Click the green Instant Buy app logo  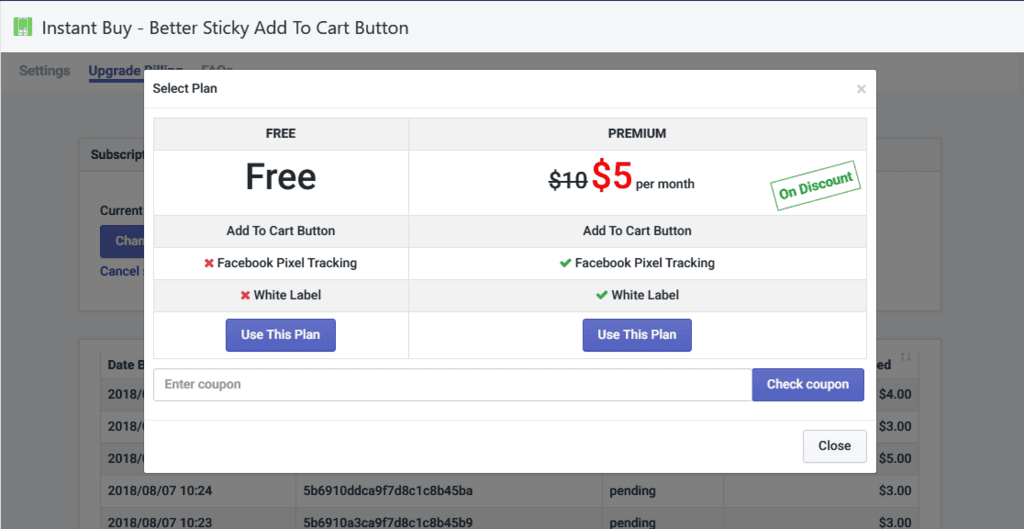(23, 27)
